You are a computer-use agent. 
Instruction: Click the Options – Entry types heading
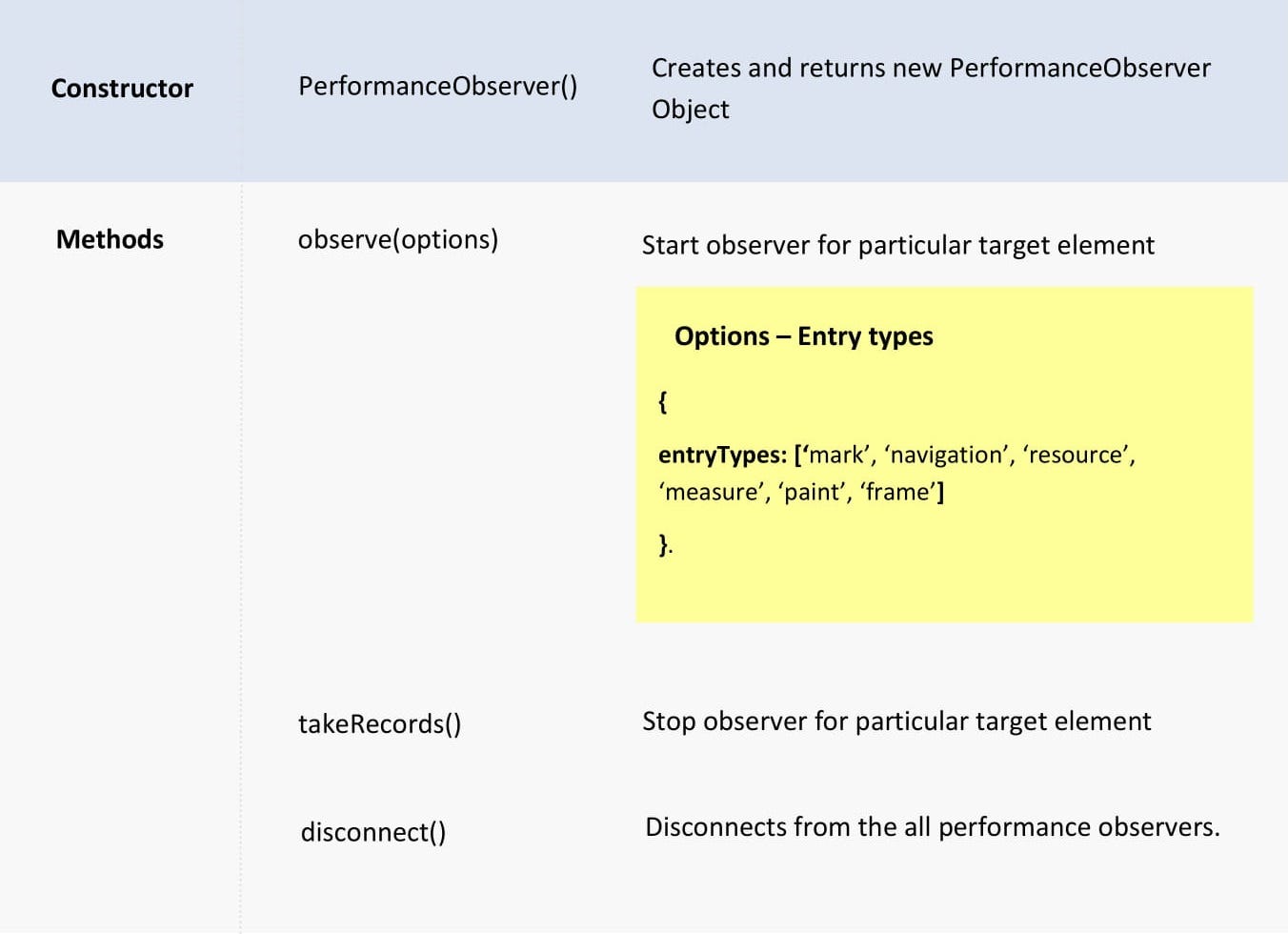pyautogui.click(x=804, y=336)
